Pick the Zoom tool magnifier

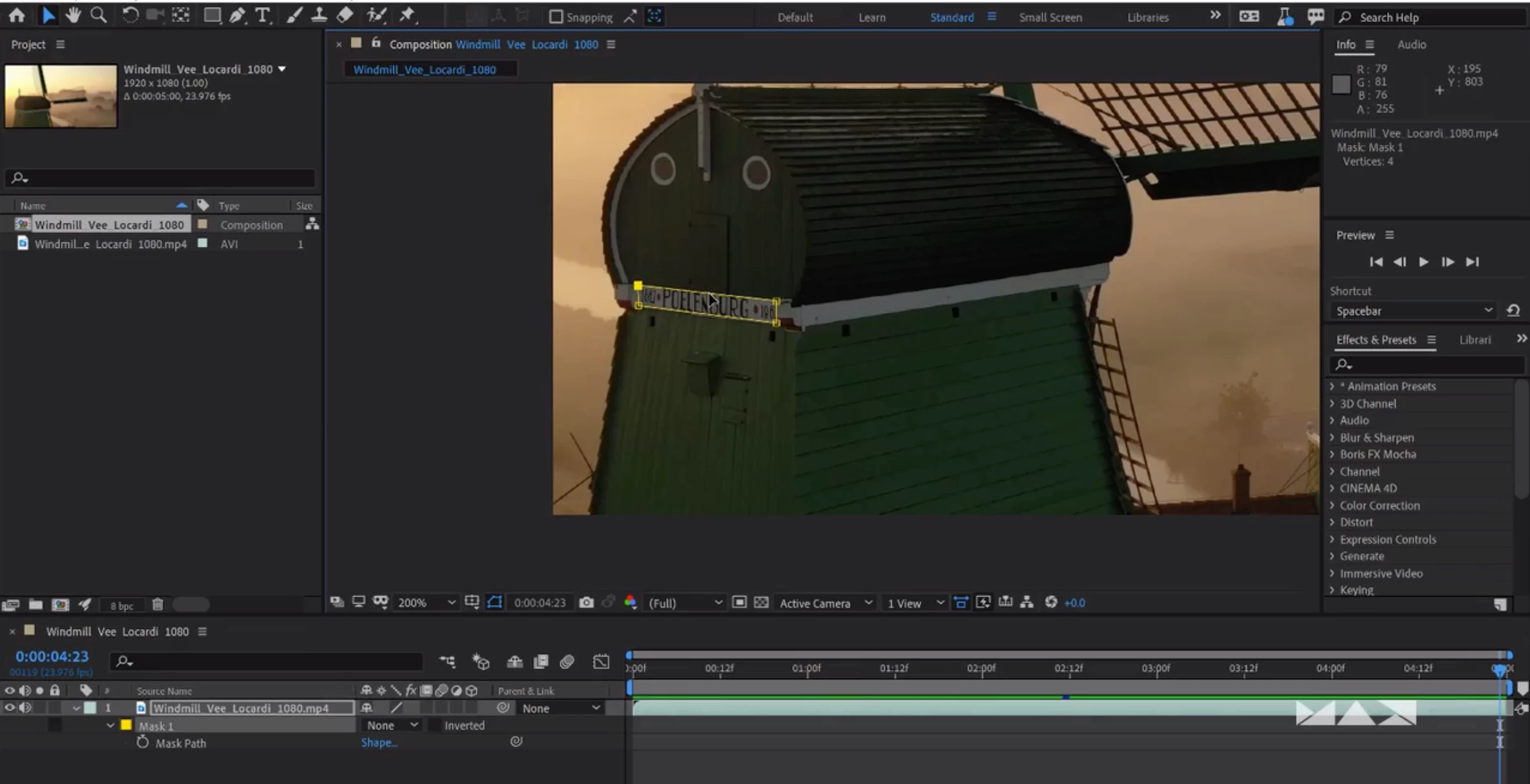(x=98, y=15)
